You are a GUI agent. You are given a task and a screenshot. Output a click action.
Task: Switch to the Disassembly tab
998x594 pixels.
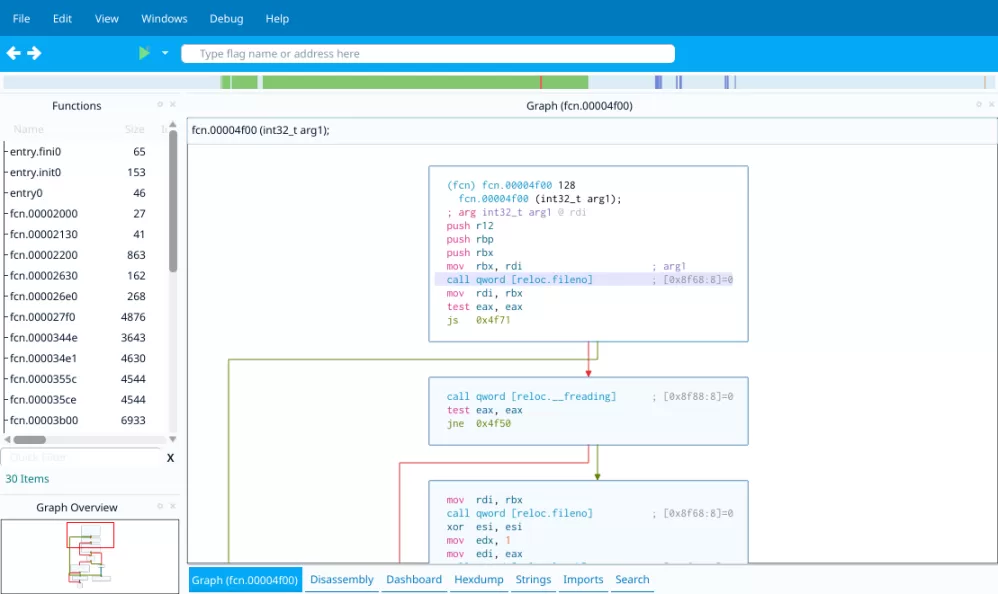point(341,580)
